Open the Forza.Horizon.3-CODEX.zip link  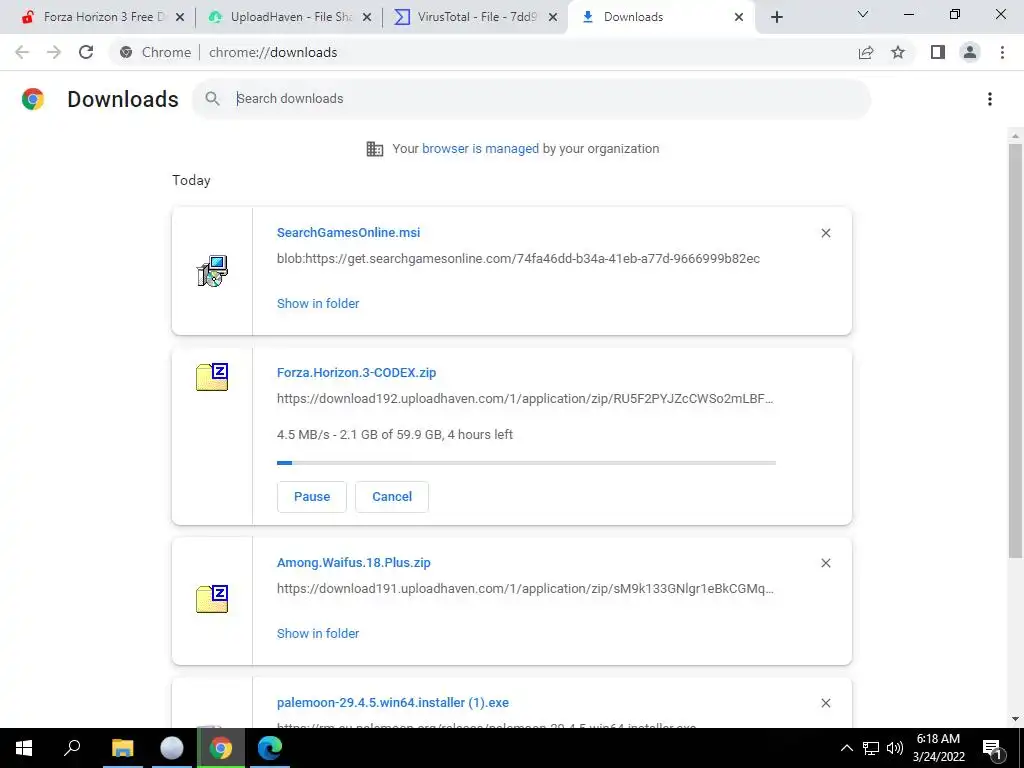point(357,373)
